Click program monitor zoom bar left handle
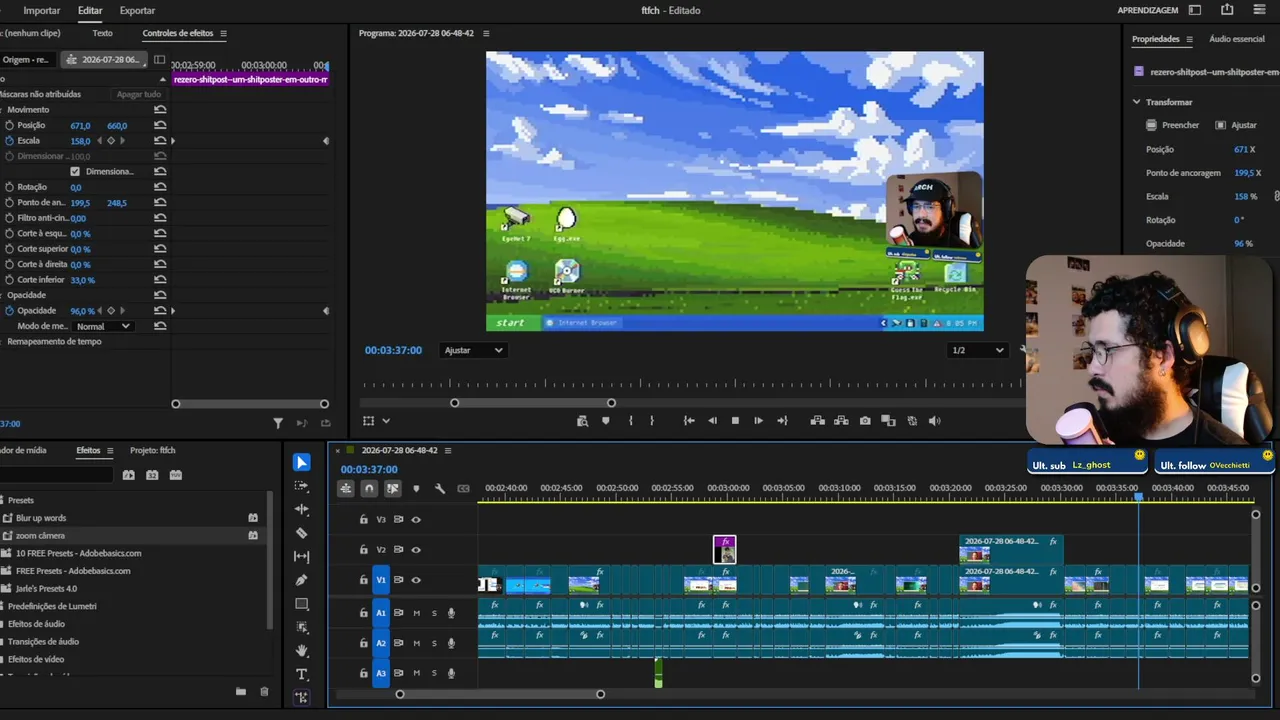The height and width of the screenshot is (720, 1280). point(455,403)
